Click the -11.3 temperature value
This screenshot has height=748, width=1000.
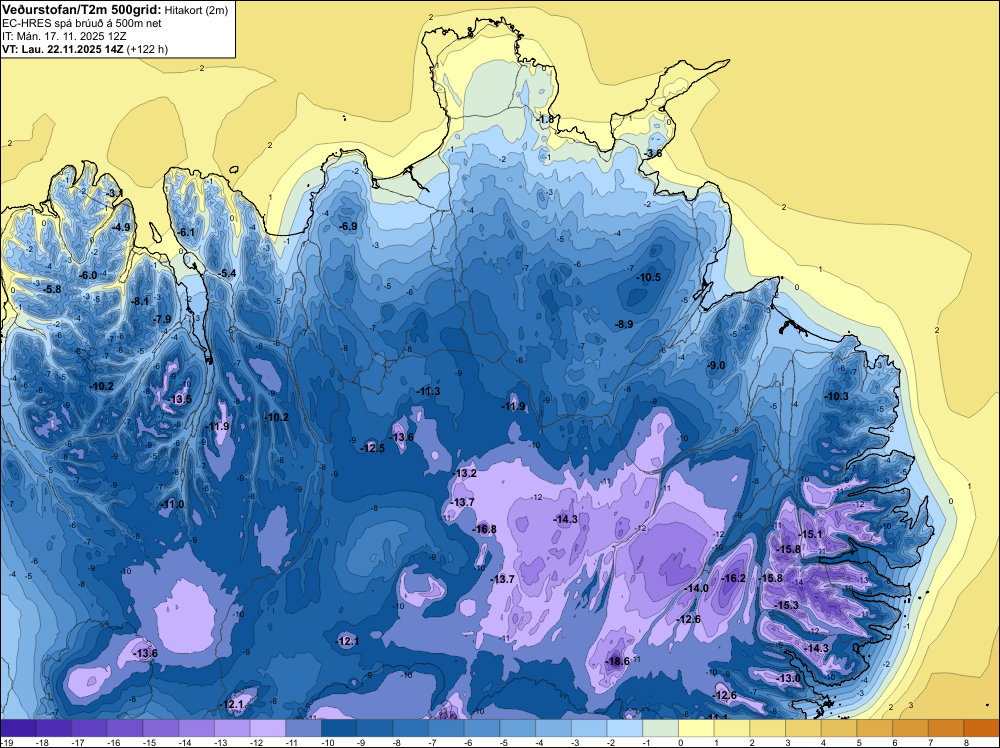point(427,392)
